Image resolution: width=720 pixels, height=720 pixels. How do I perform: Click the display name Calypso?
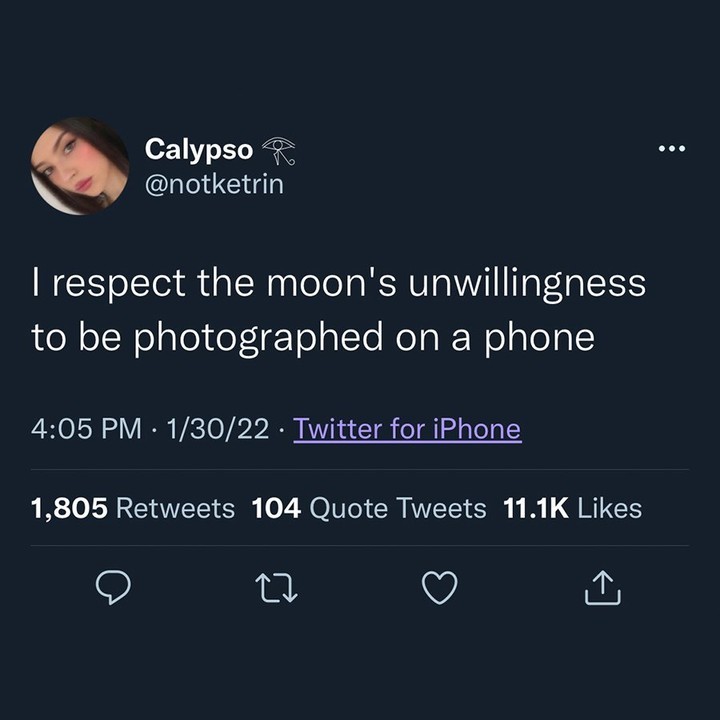tap(199, 150)
